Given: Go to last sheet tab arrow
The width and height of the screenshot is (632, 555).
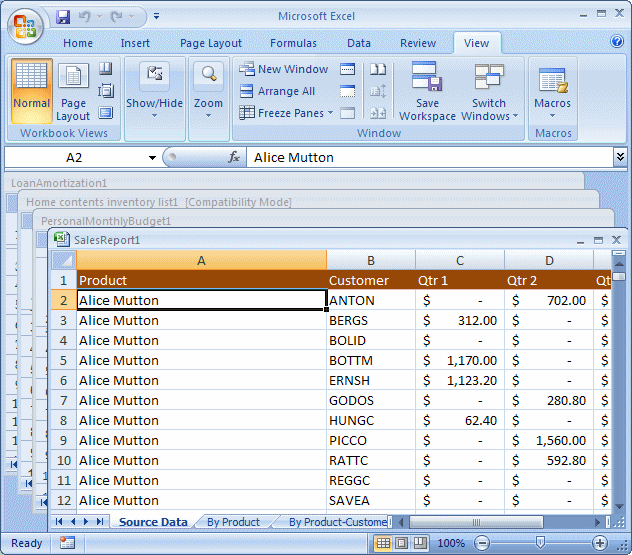Looking at the screenshot, I should point(100,522).
